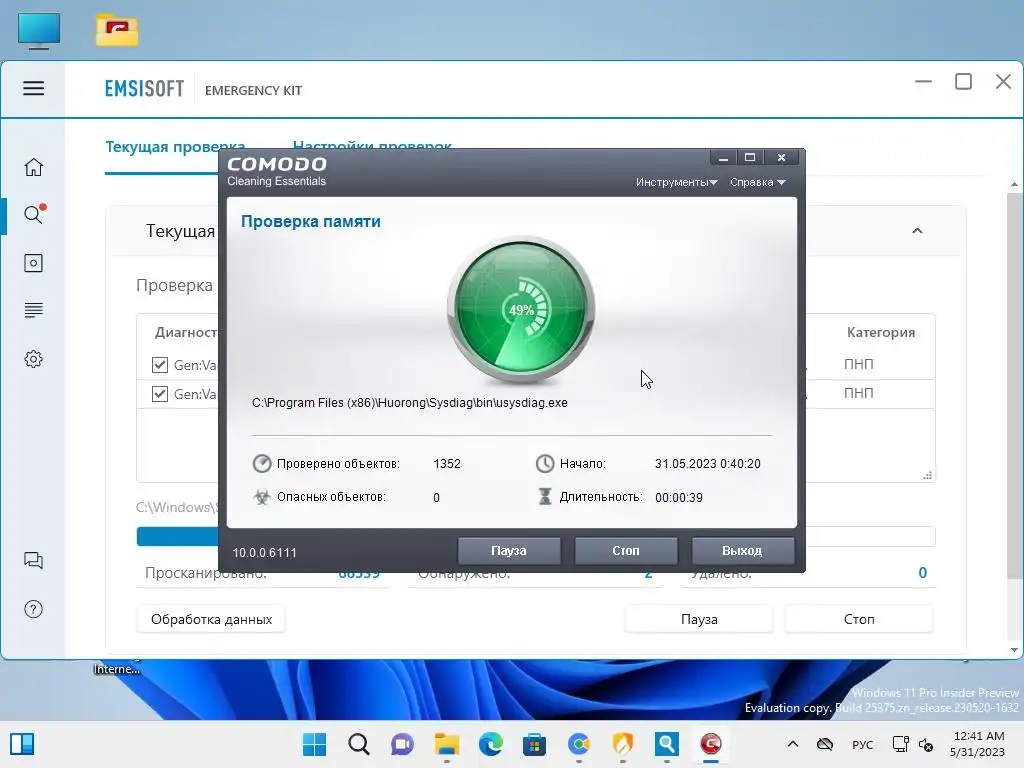1024x768 pixels.
Task: Uncheck second Gen:Va detection checkbox
Action: [x=160, y=394]
